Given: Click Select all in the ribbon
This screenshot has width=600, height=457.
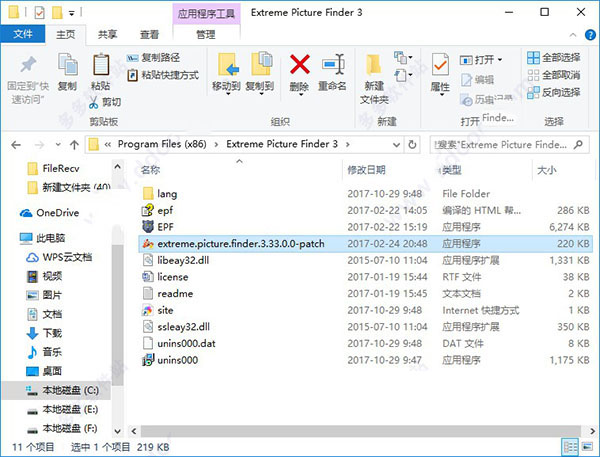Looking at the screenshot, I should [x=553, y=58].
